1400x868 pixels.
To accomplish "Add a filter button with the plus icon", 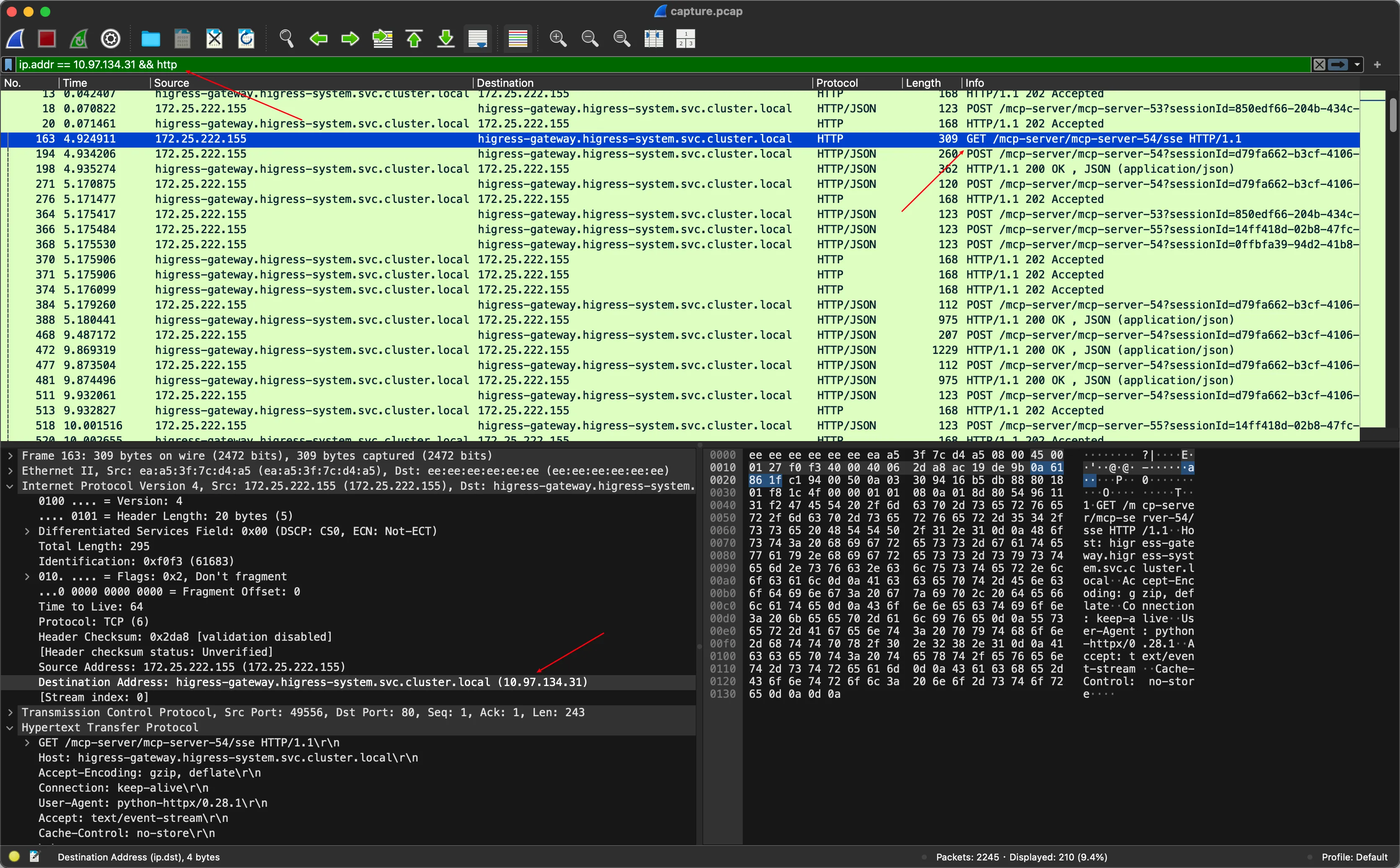I will point(1378,65).
